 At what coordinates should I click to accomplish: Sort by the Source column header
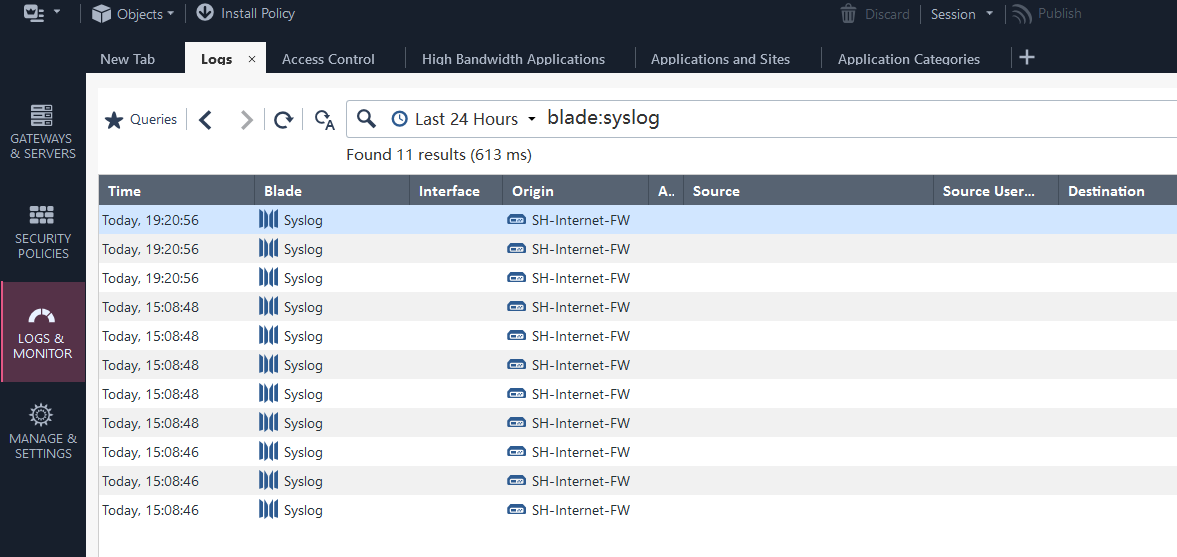pyautogui.click(x=808, y=191)
